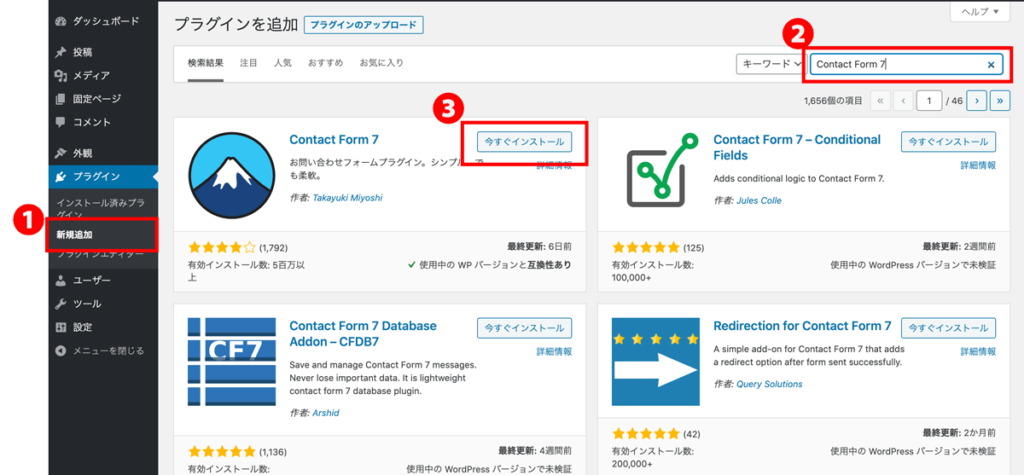Select インストール済みプラグイン submenu item
This screenshot has height=475, width=1024.
click(100, 208)
